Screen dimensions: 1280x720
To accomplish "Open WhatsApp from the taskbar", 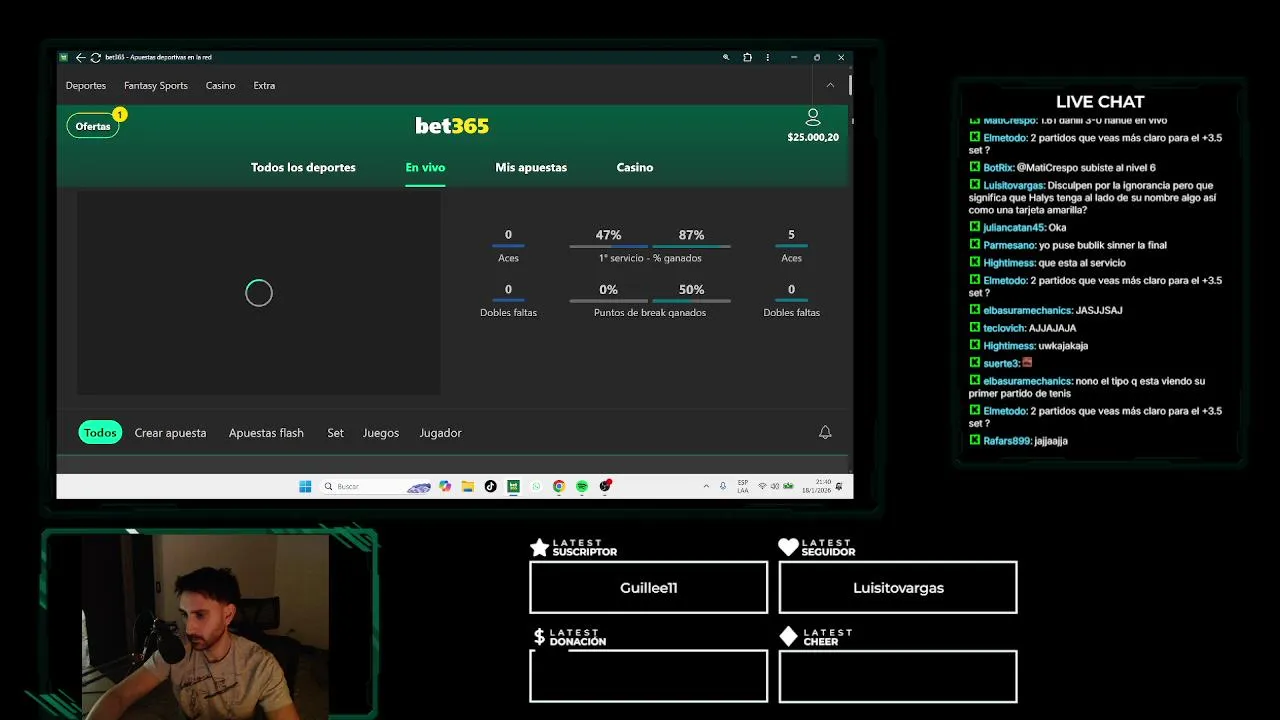I will click(x=536, y=486).
